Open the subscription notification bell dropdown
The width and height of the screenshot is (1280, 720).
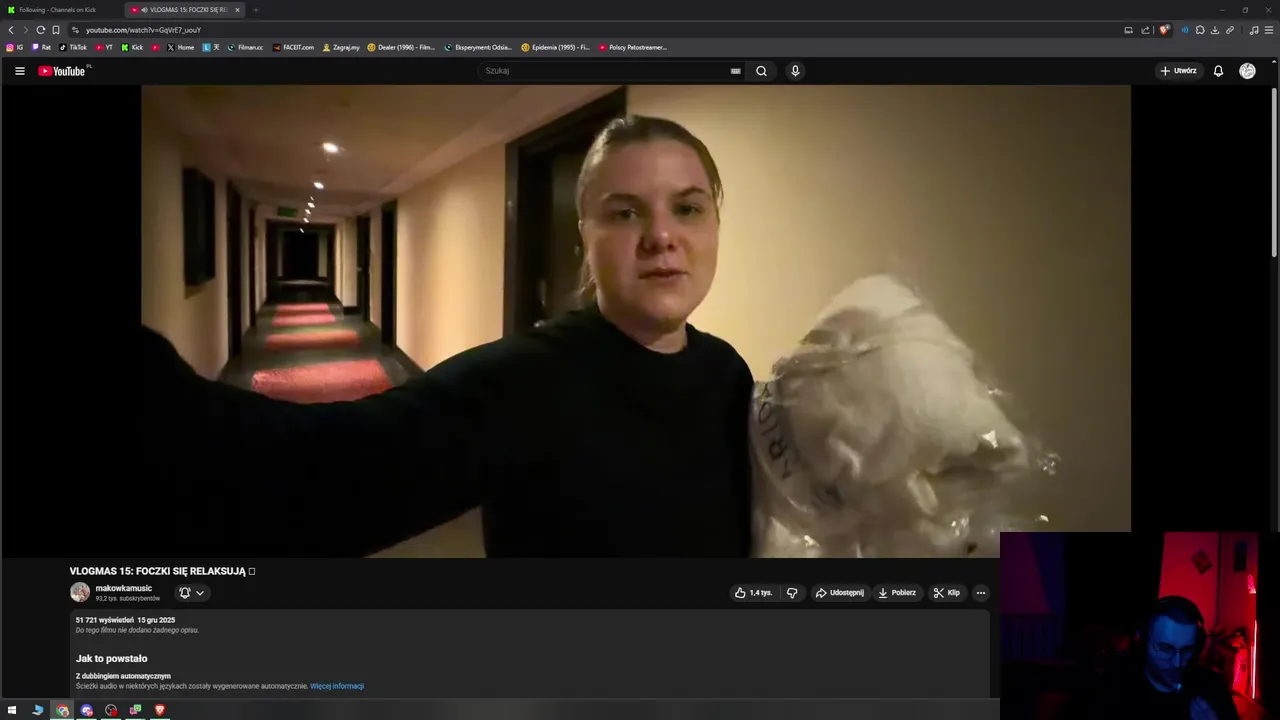[191, 593]
